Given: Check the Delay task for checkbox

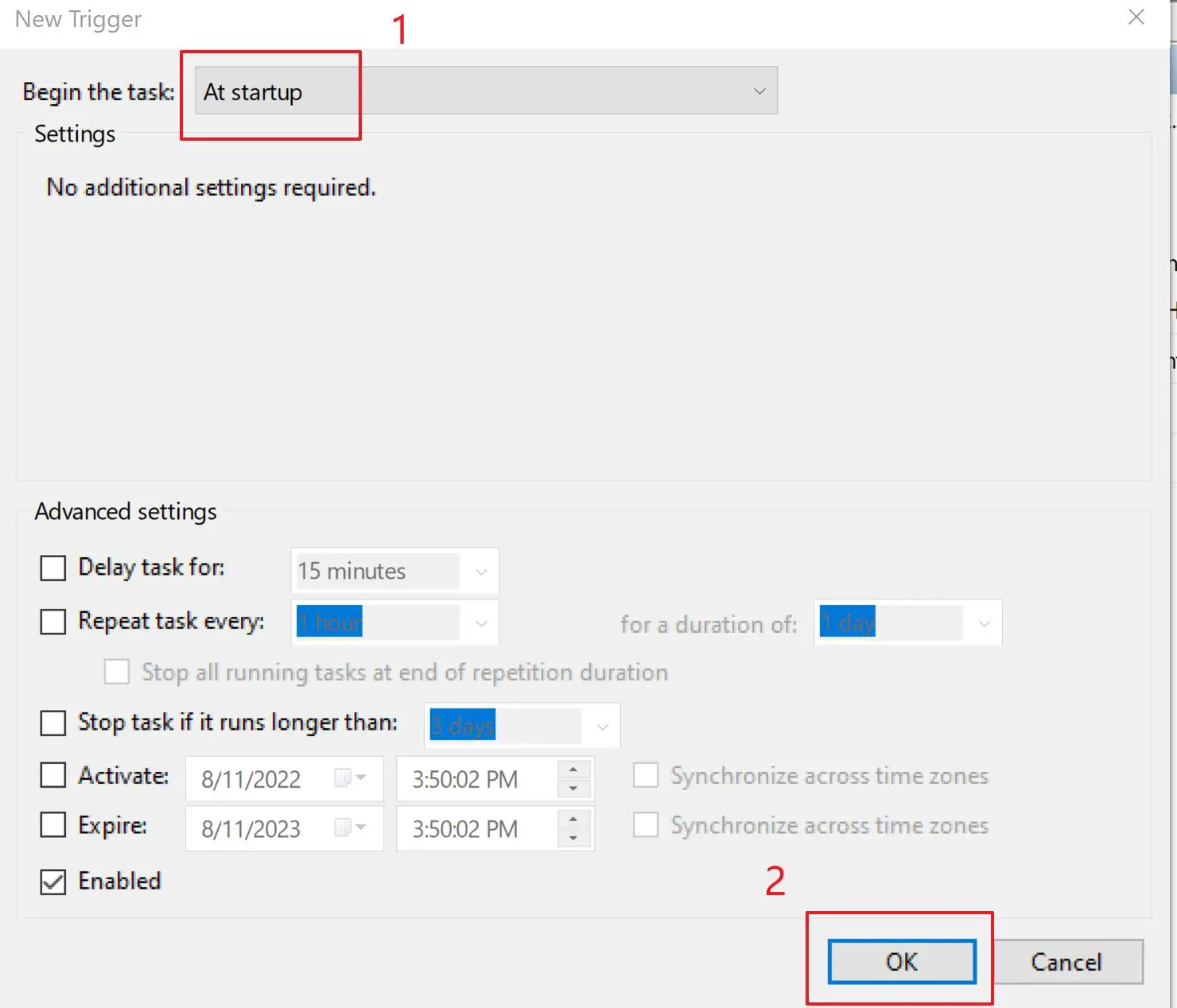Looking at the screenshot, I should click(53, 568).
